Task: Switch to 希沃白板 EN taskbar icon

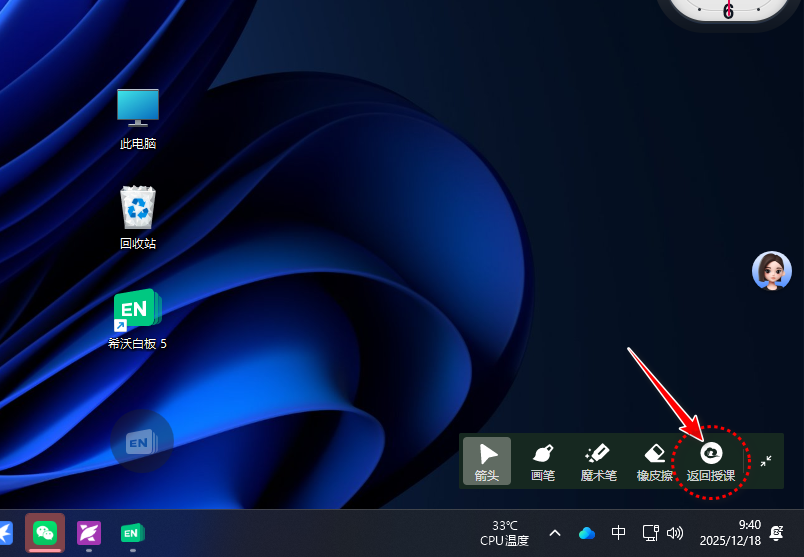Action: click(x=132, y=533)
